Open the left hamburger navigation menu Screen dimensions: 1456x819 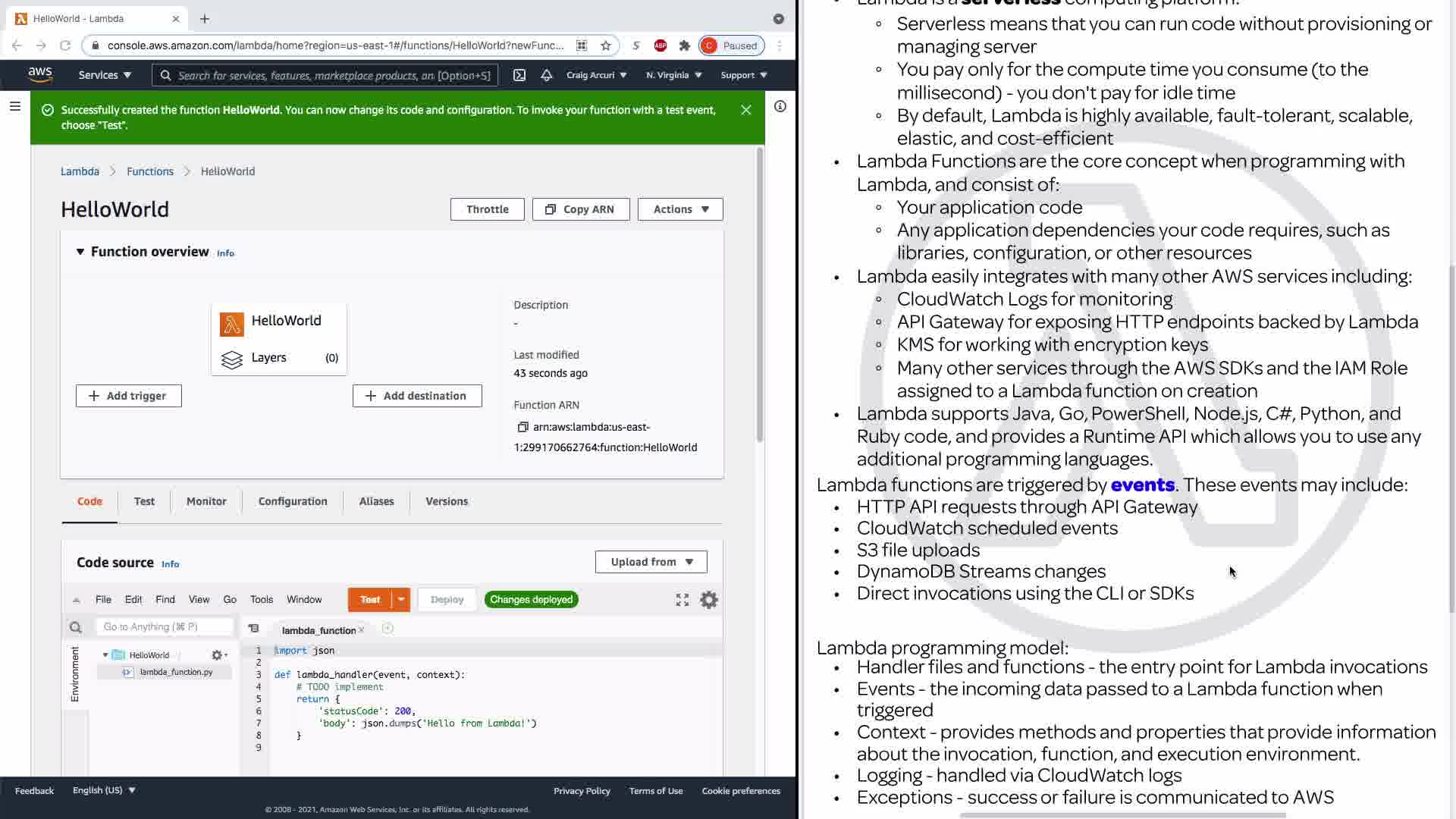click(x=15, y=107)
